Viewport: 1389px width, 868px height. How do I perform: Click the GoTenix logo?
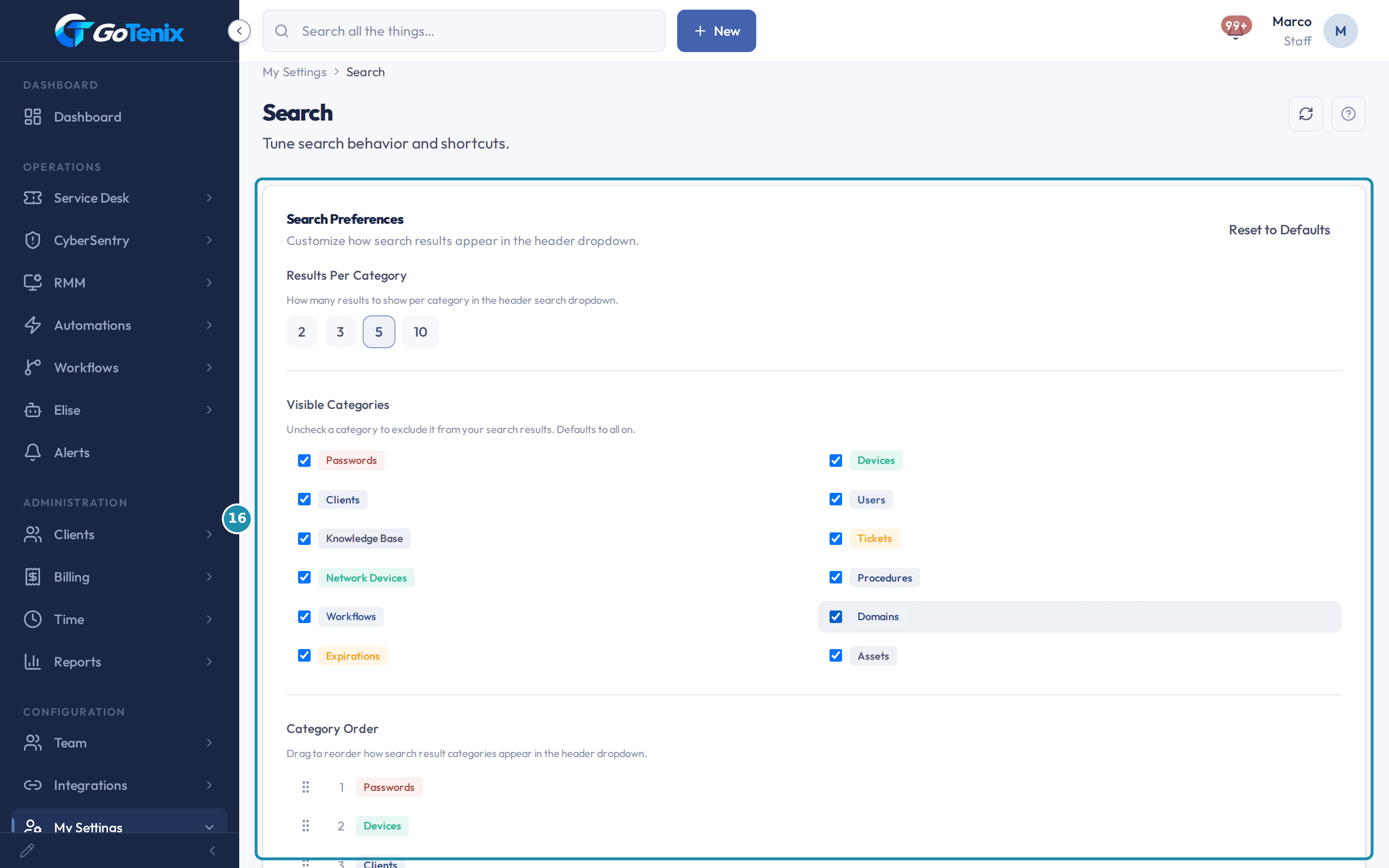pyautogui.click(x=120, y=30)
